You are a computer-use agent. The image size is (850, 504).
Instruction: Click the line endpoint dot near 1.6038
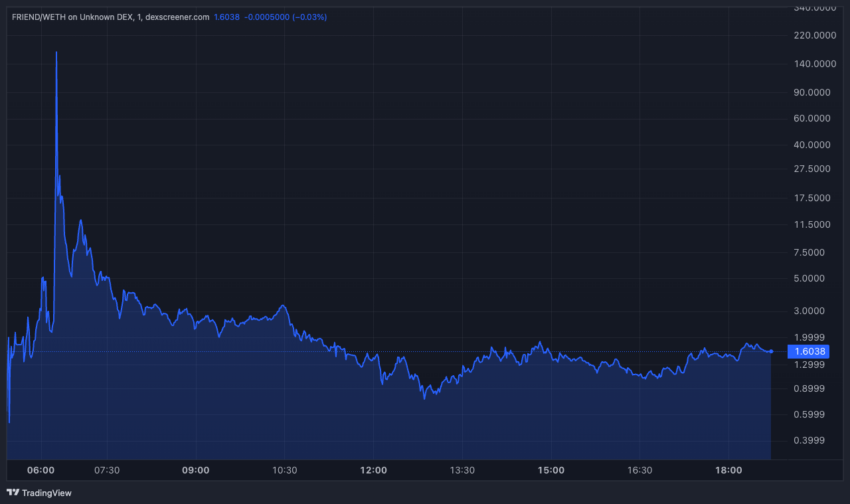[x=771, y=351]
